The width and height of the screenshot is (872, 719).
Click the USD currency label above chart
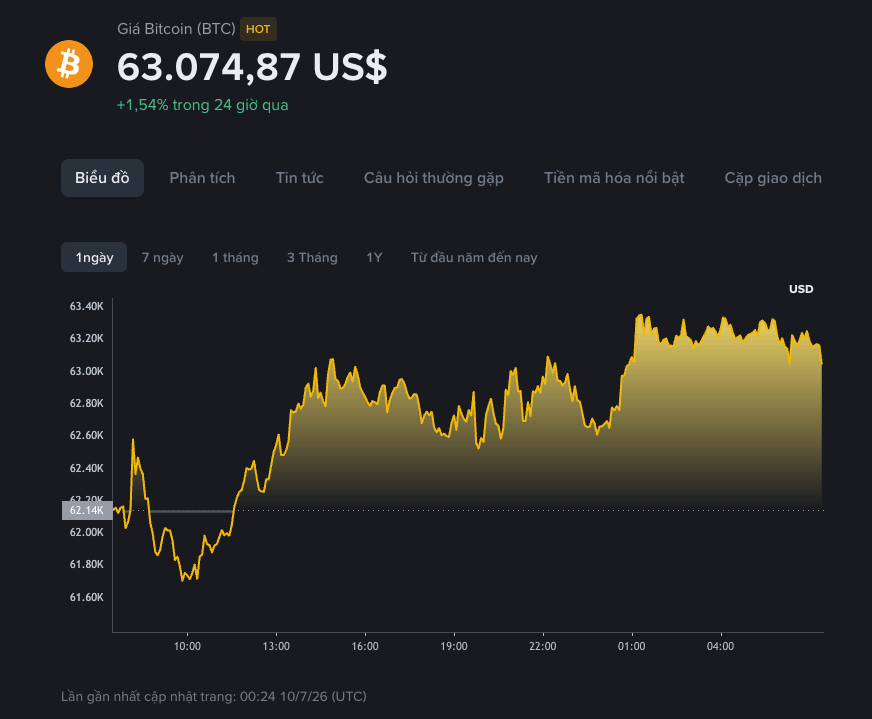tap(801, 289)
